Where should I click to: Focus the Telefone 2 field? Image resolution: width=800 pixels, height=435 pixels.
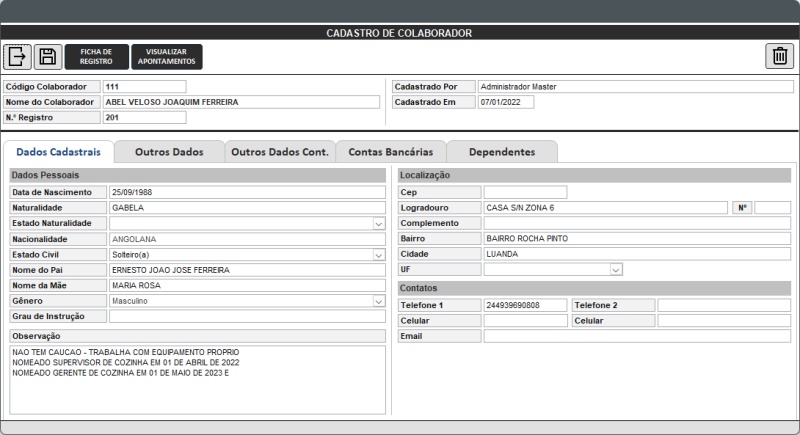[723, 305]
